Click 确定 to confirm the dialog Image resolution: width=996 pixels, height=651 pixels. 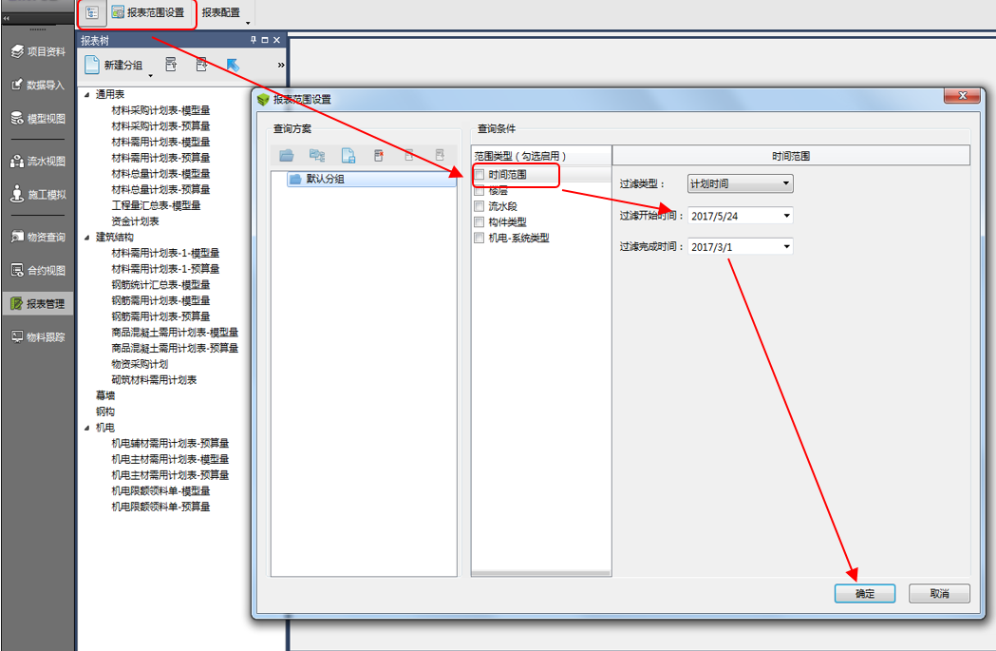click(865, 593)
